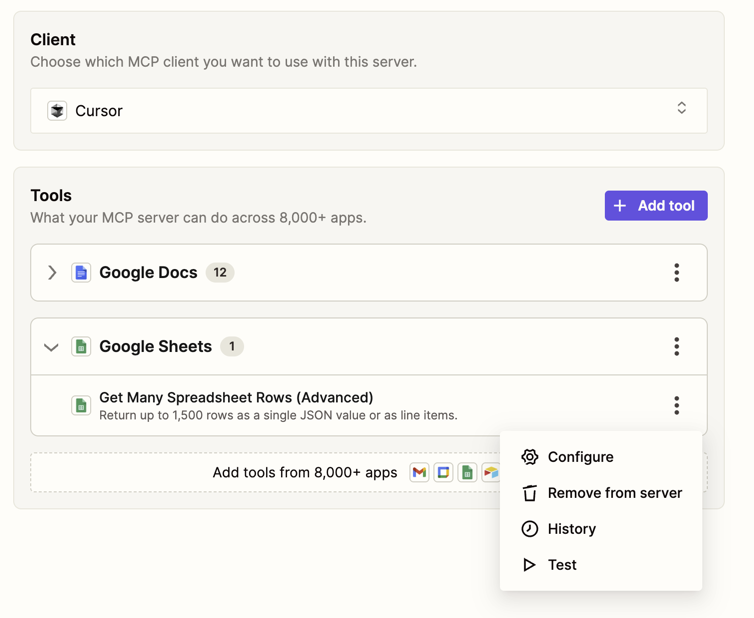The image size is (754, 618).
Task: Click the Google Docs app icon
Action: tap(81, 273)
